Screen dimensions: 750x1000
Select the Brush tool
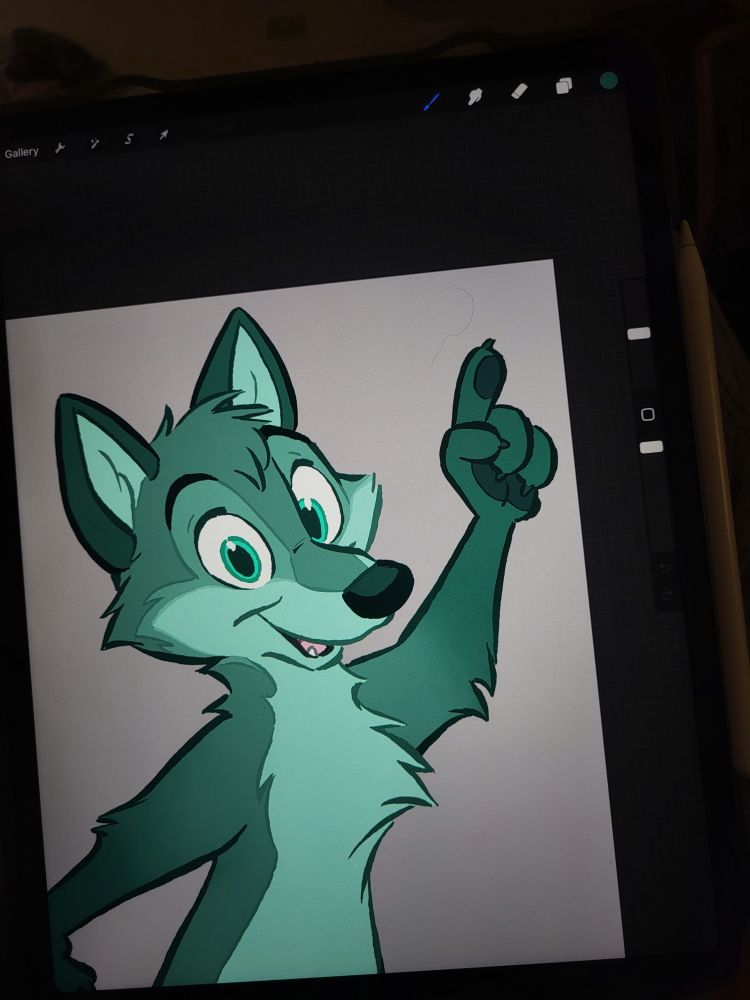[432, 101]
